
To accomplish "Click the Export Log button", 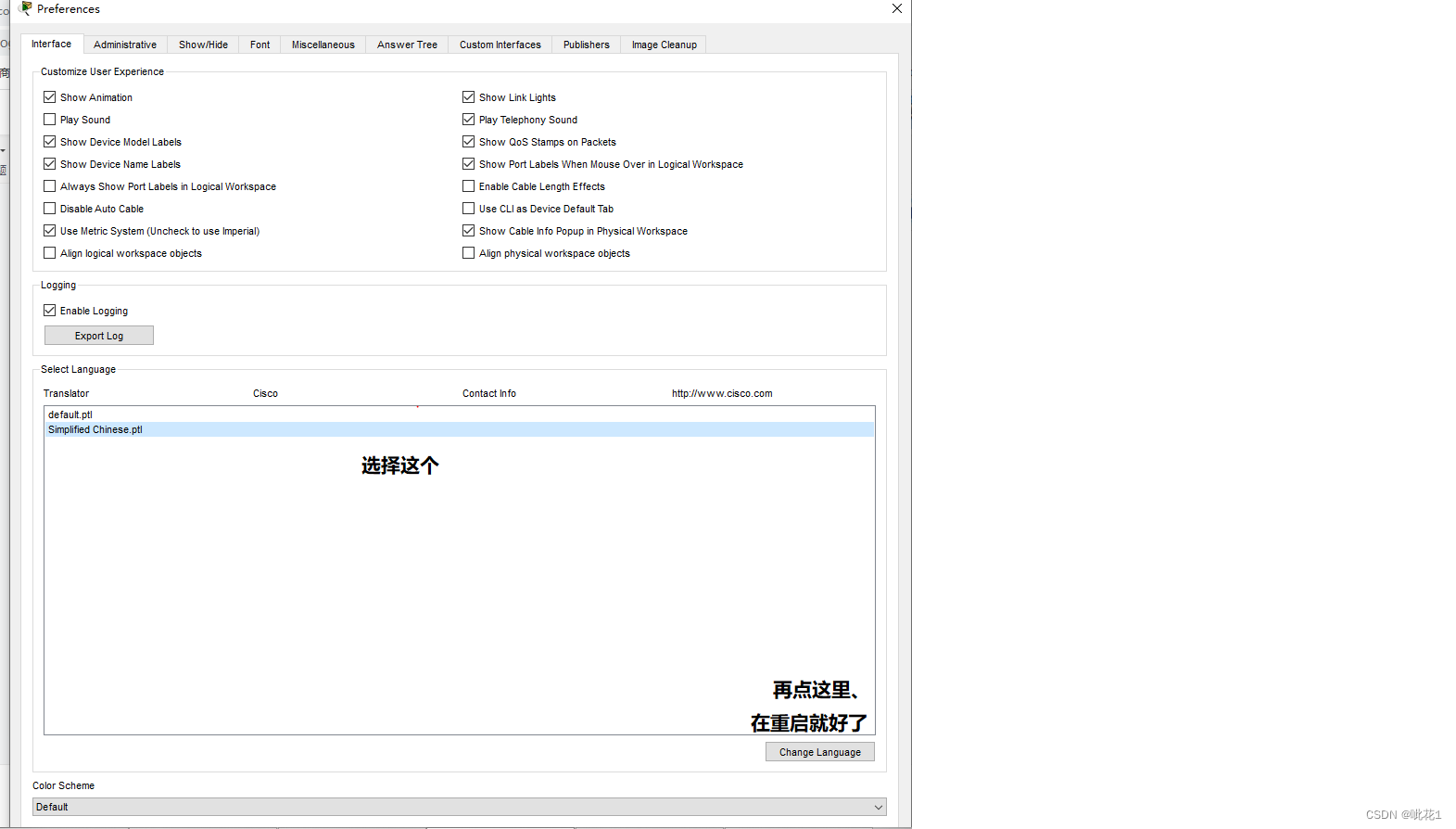I will (99, 336).
